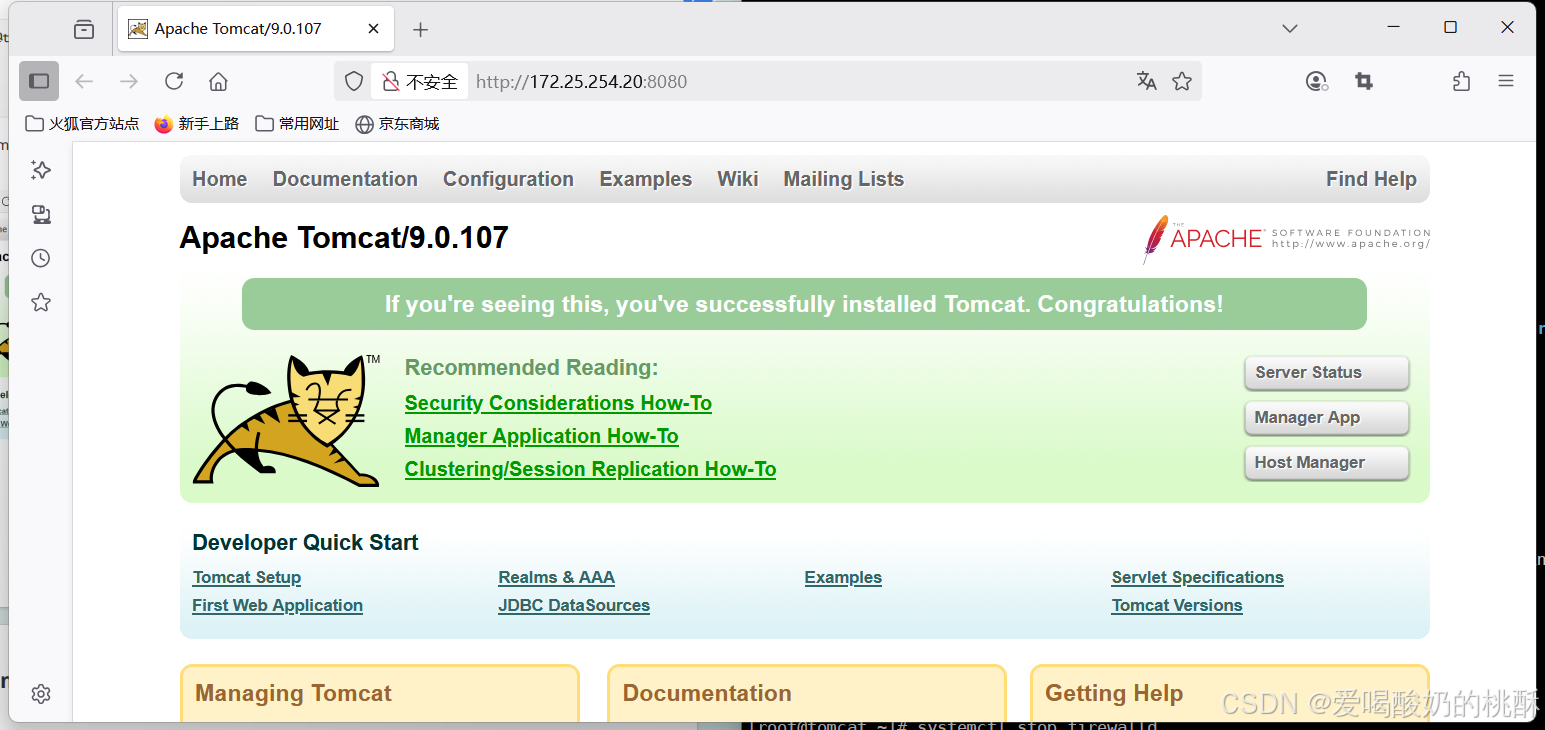This screenshot has width=1545, height=730.
Task: Click Home in the Tomcat navigation
Action: point(219,179)
